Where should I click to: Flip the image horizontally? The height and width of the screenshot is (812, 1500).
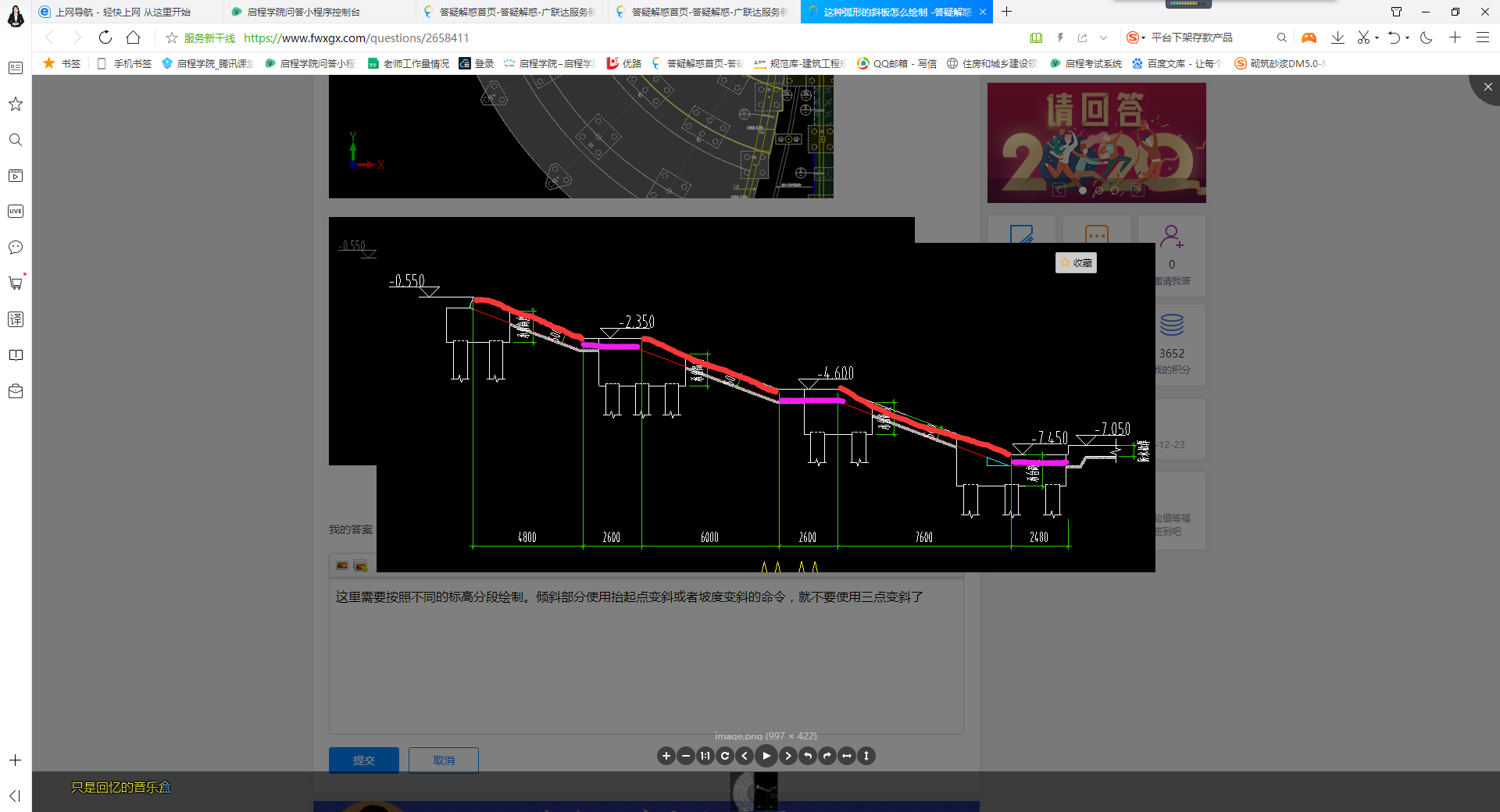[x=847, y=756]
